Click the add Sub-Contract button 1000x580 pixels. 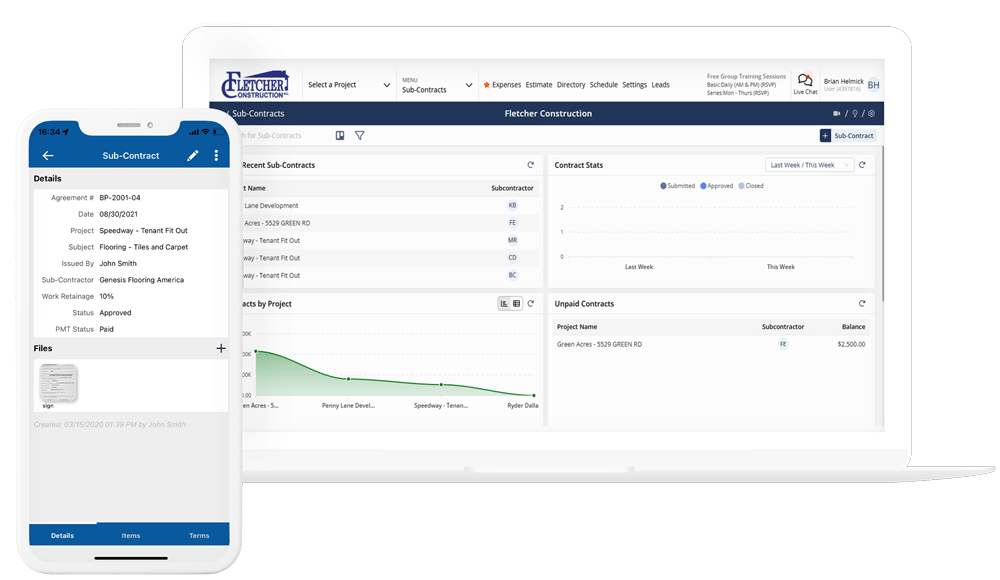pyautogui.click(x=848, y=136)
